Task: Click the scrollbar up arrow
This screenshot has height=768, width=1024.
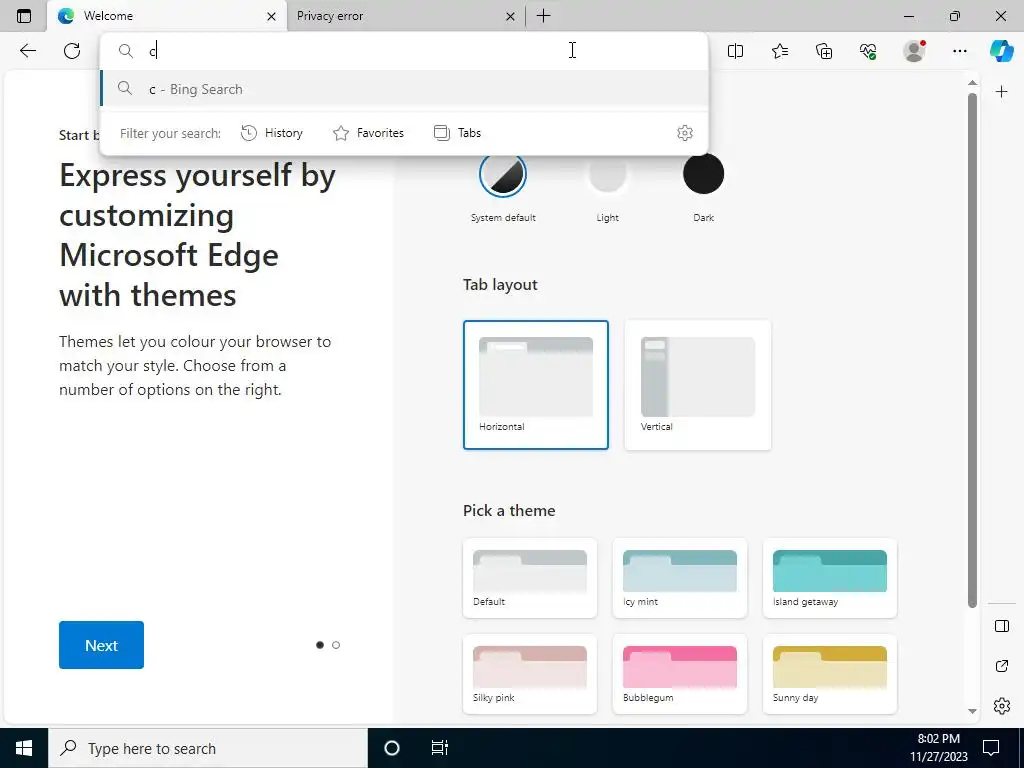Action: tap(972, 82)
